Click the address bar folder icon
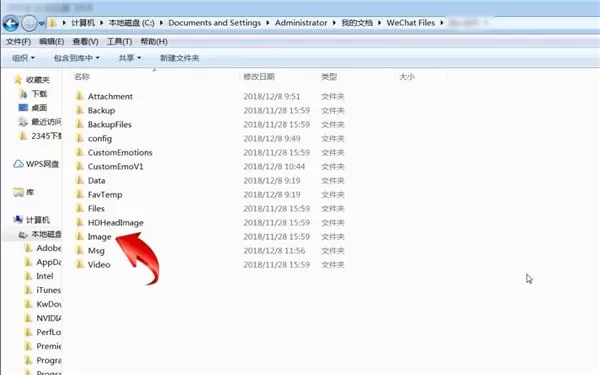This screenshot has width=600, height=375. (53, 23)
